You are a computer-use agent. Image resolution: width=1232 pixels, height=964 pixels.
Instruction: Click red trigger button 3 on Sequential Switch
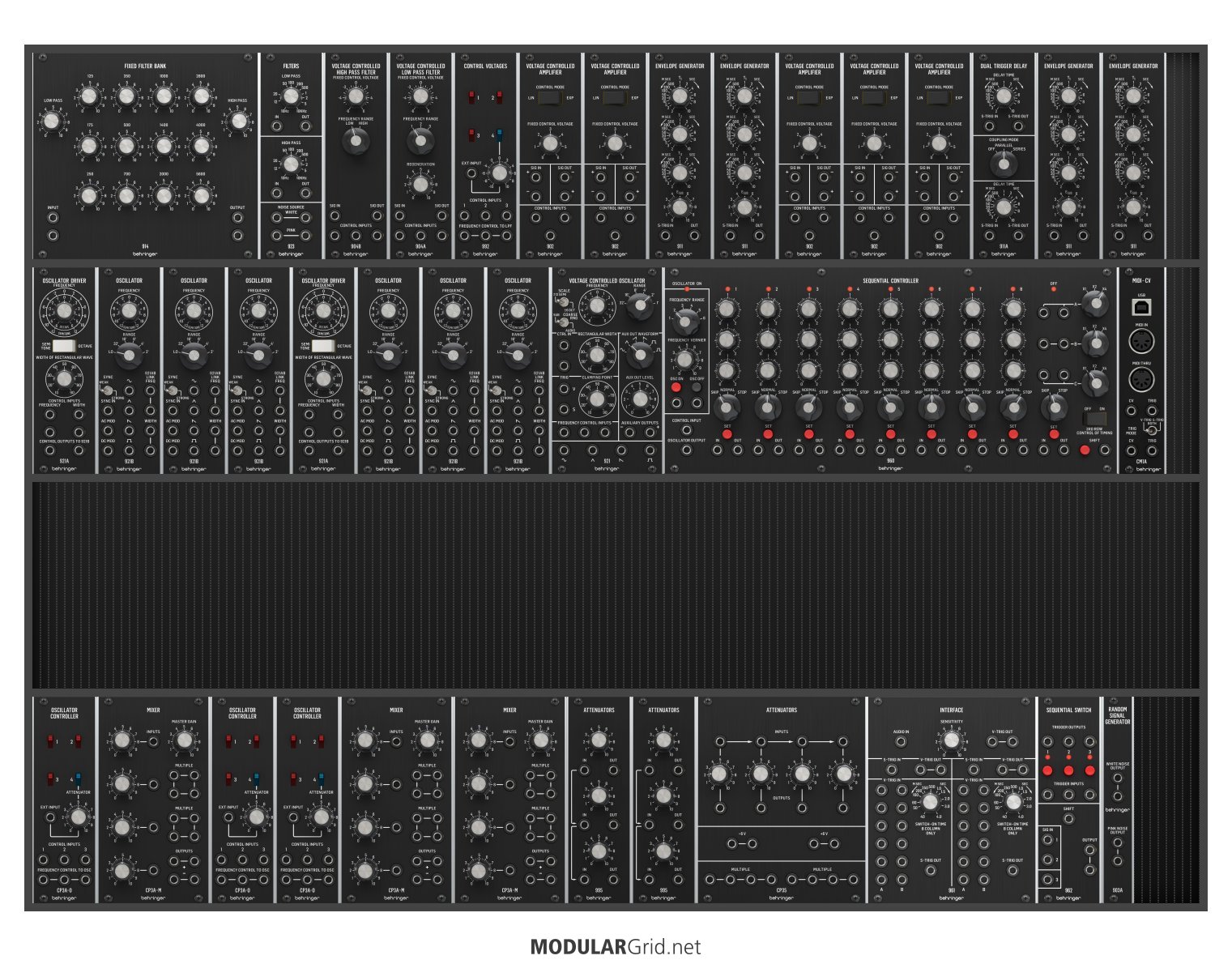click(1089, 771)
